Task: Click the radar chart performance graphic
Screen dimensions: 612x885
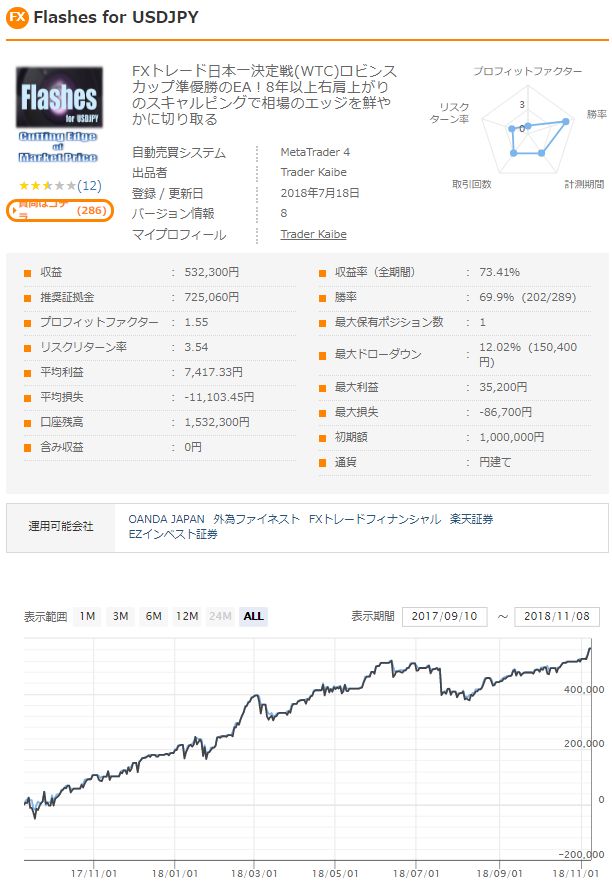Action: (x=525, y=128)
